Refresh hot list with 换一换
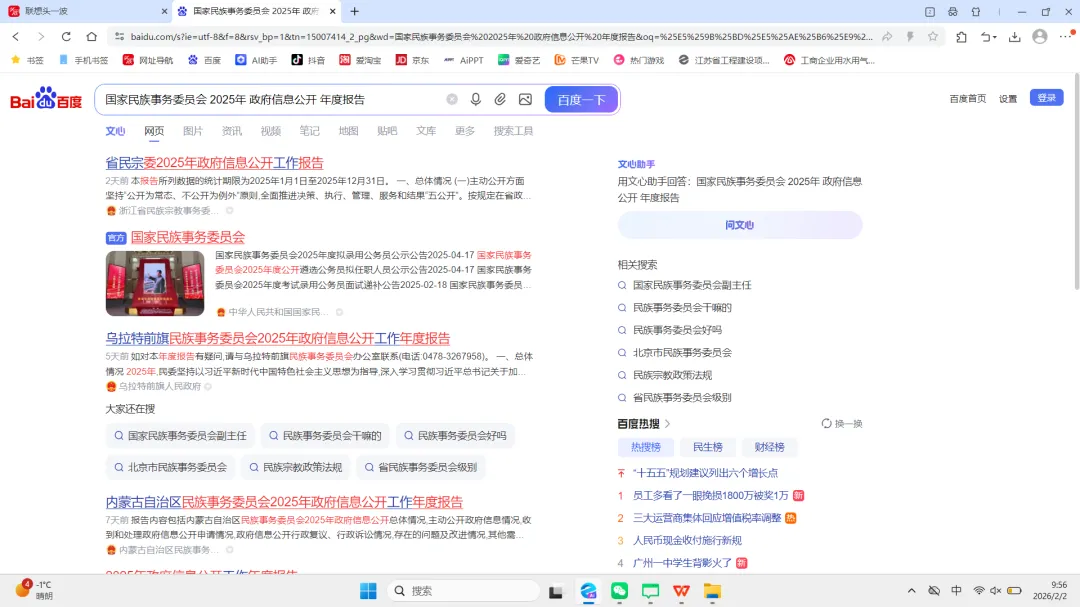Viewport: 1080px width, 607px height. click(x=842, y=424)
